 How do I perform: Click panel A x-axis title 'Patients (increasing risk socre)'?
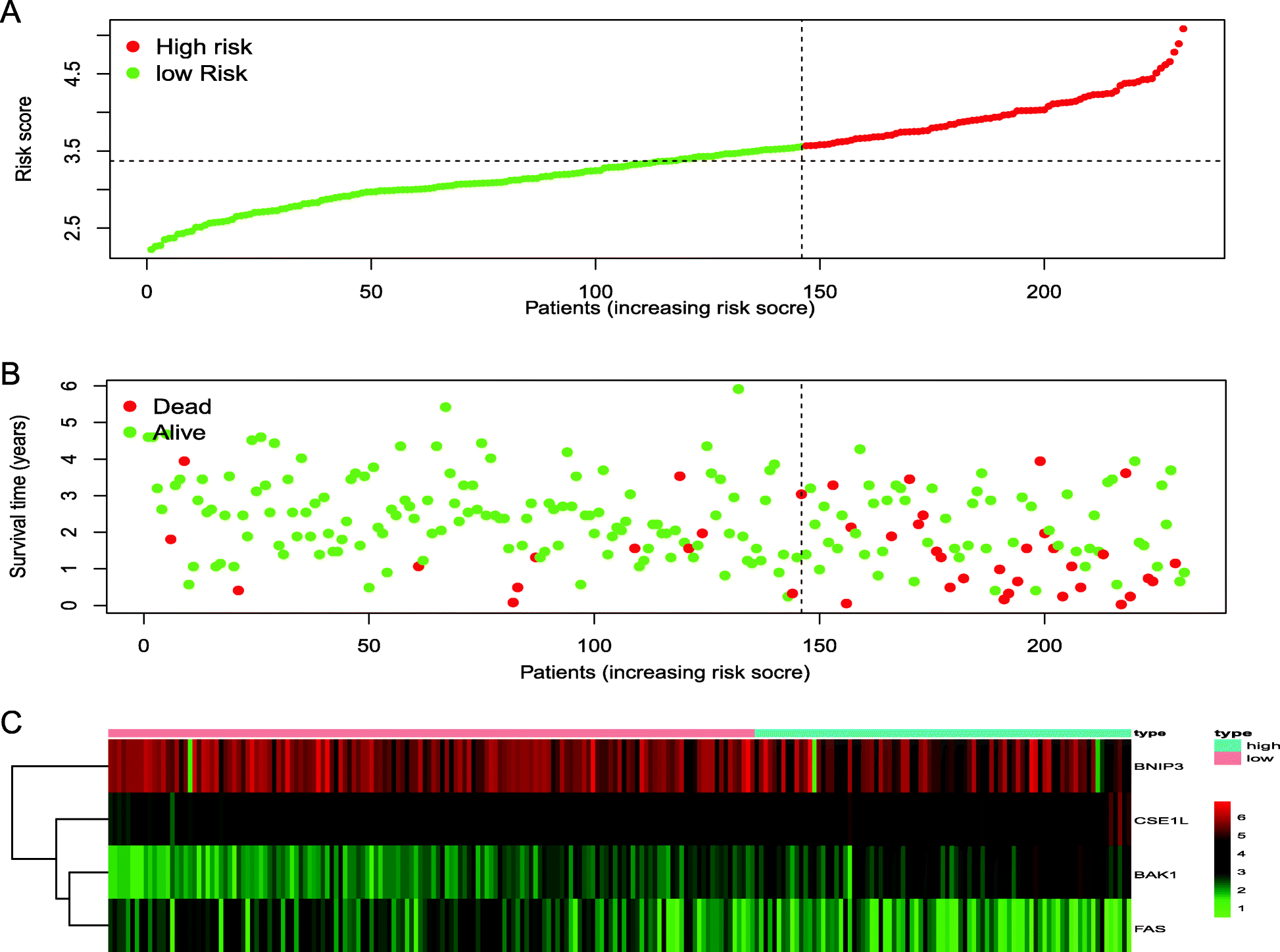coord(670,308)
